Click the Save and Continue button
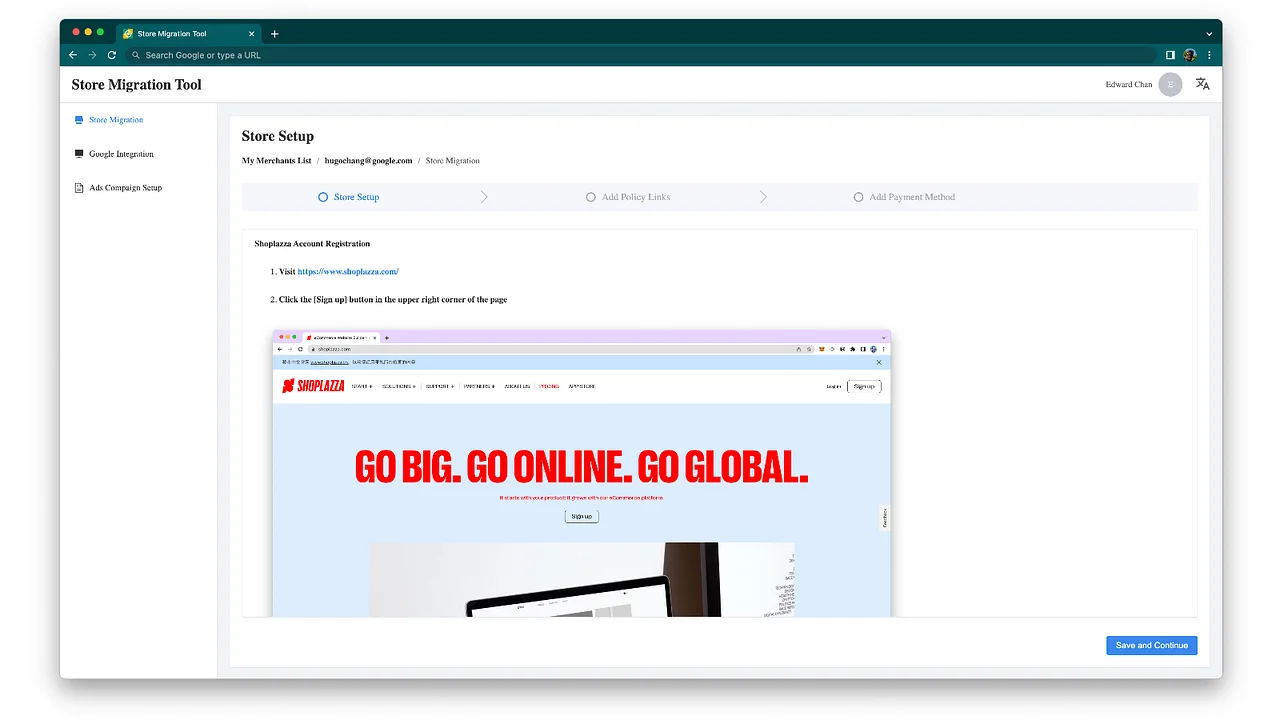The width and height of the screenshot is (1280, 720). [x=1151, y=645]
